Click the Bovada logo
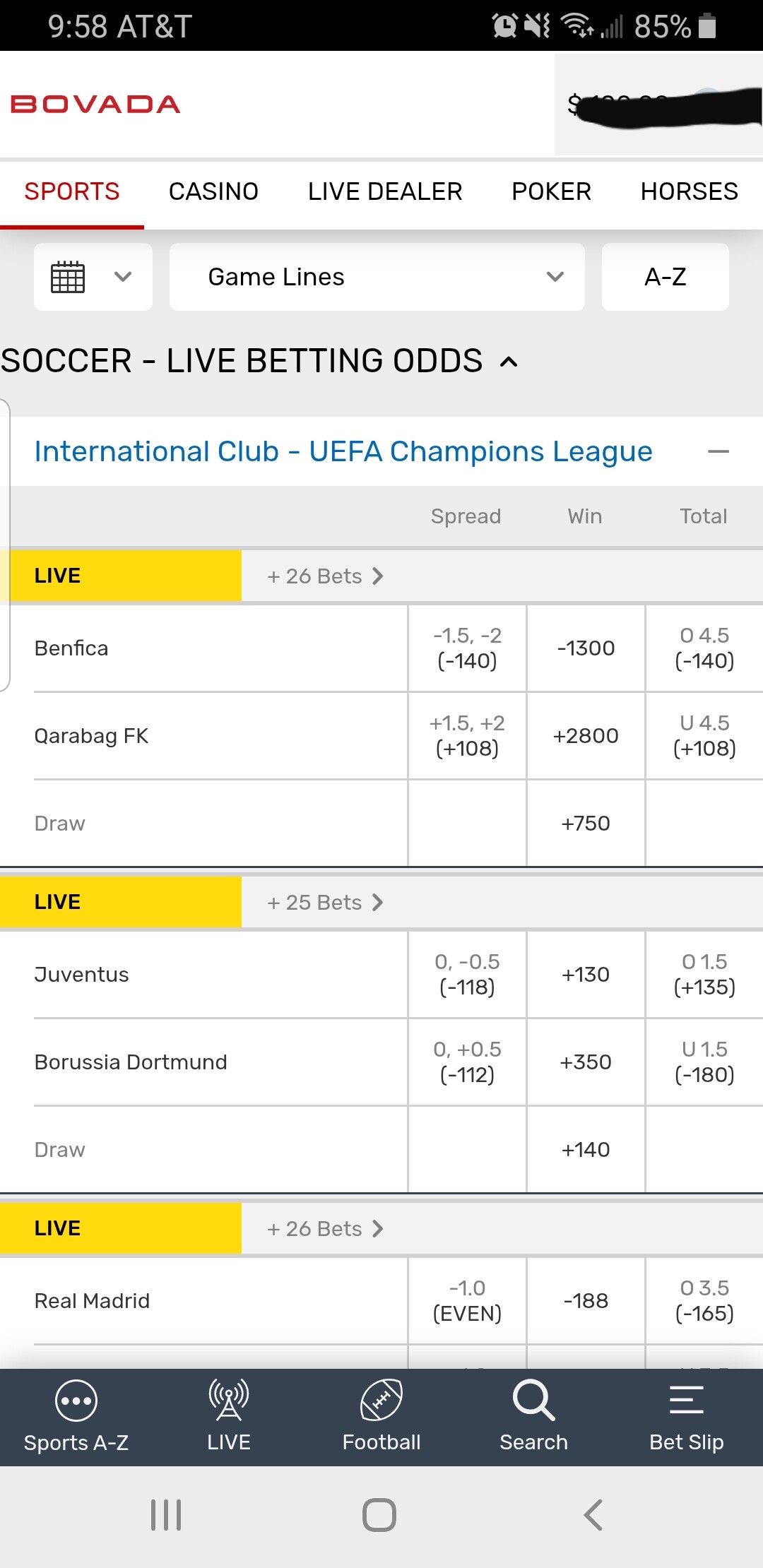This screenshot has height=1568, width=763. (95, 105)
